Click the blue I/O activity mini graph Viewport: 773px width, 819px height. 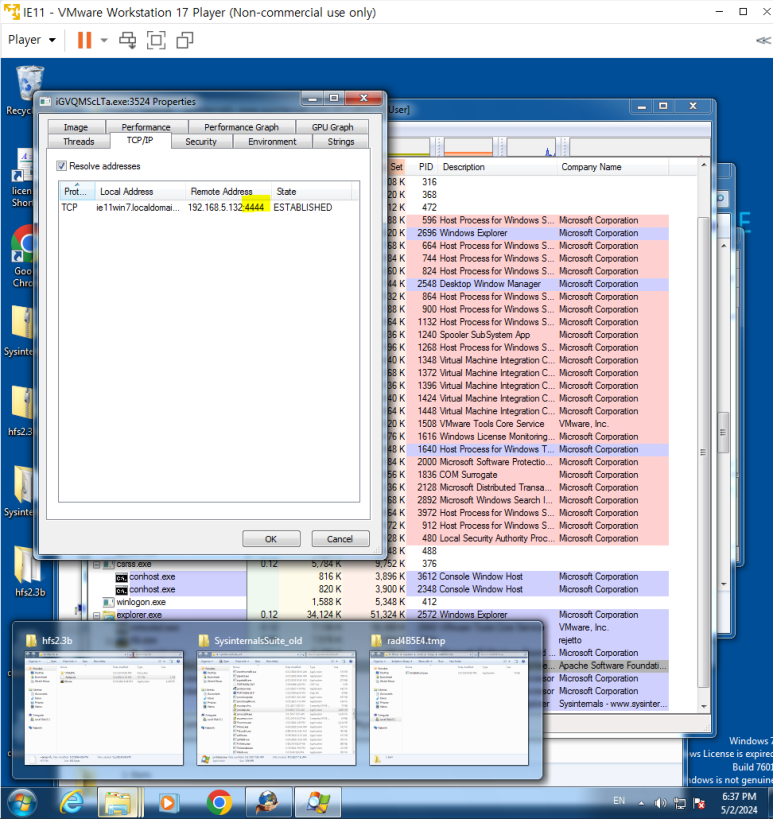pos(532,146)
